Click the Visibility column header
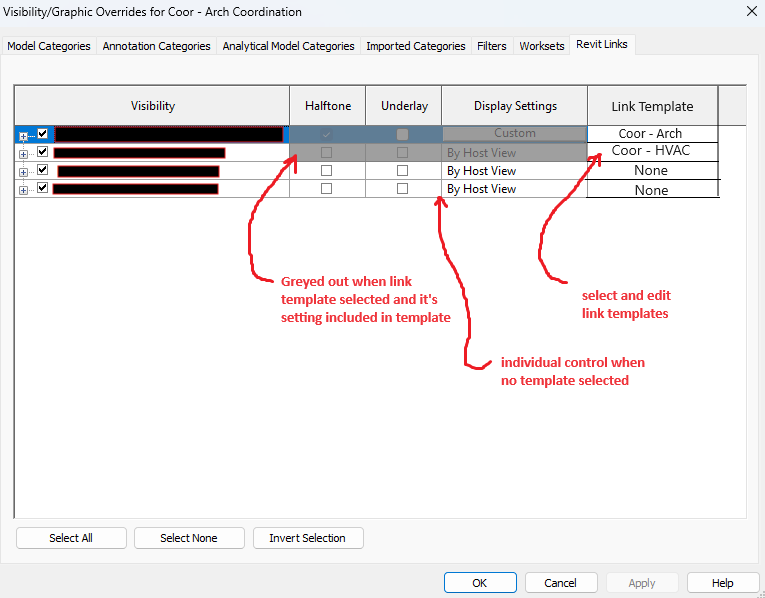Viewport: 765px width, 598px height. pos(153,106)
